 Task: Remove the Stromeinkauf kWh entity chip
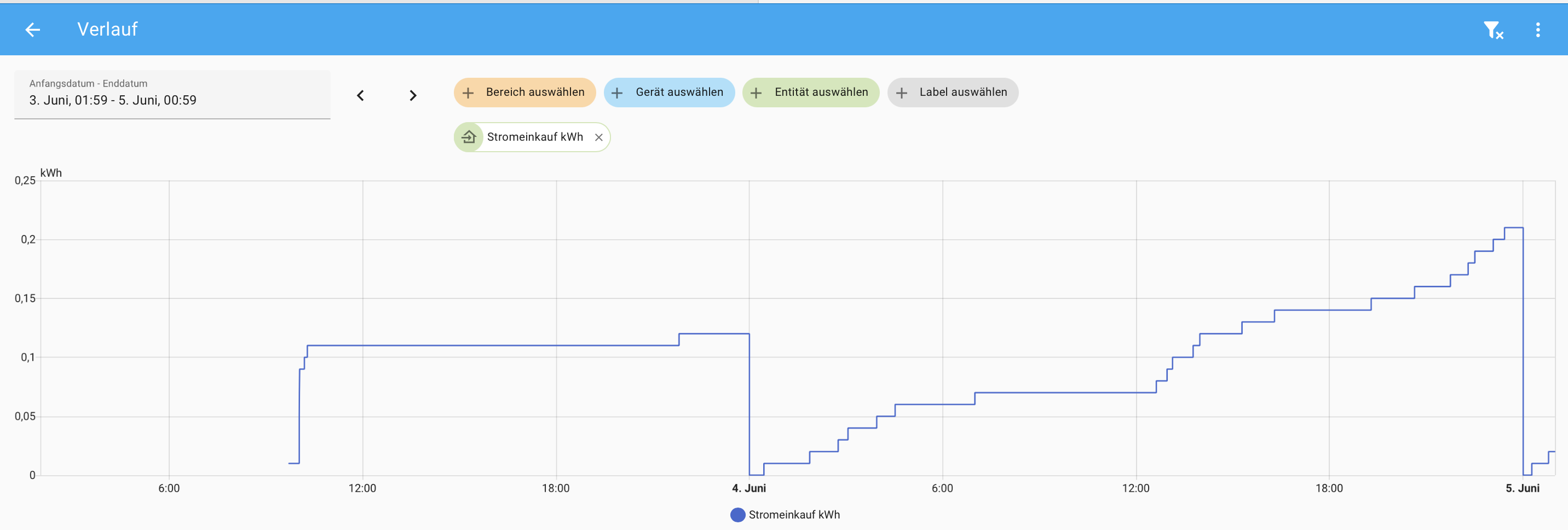coord(598,137)
